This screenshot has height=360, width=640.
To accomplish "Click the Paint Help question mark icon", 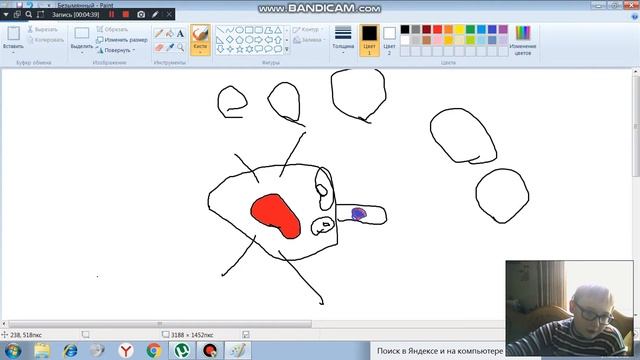I will point(635,16).
